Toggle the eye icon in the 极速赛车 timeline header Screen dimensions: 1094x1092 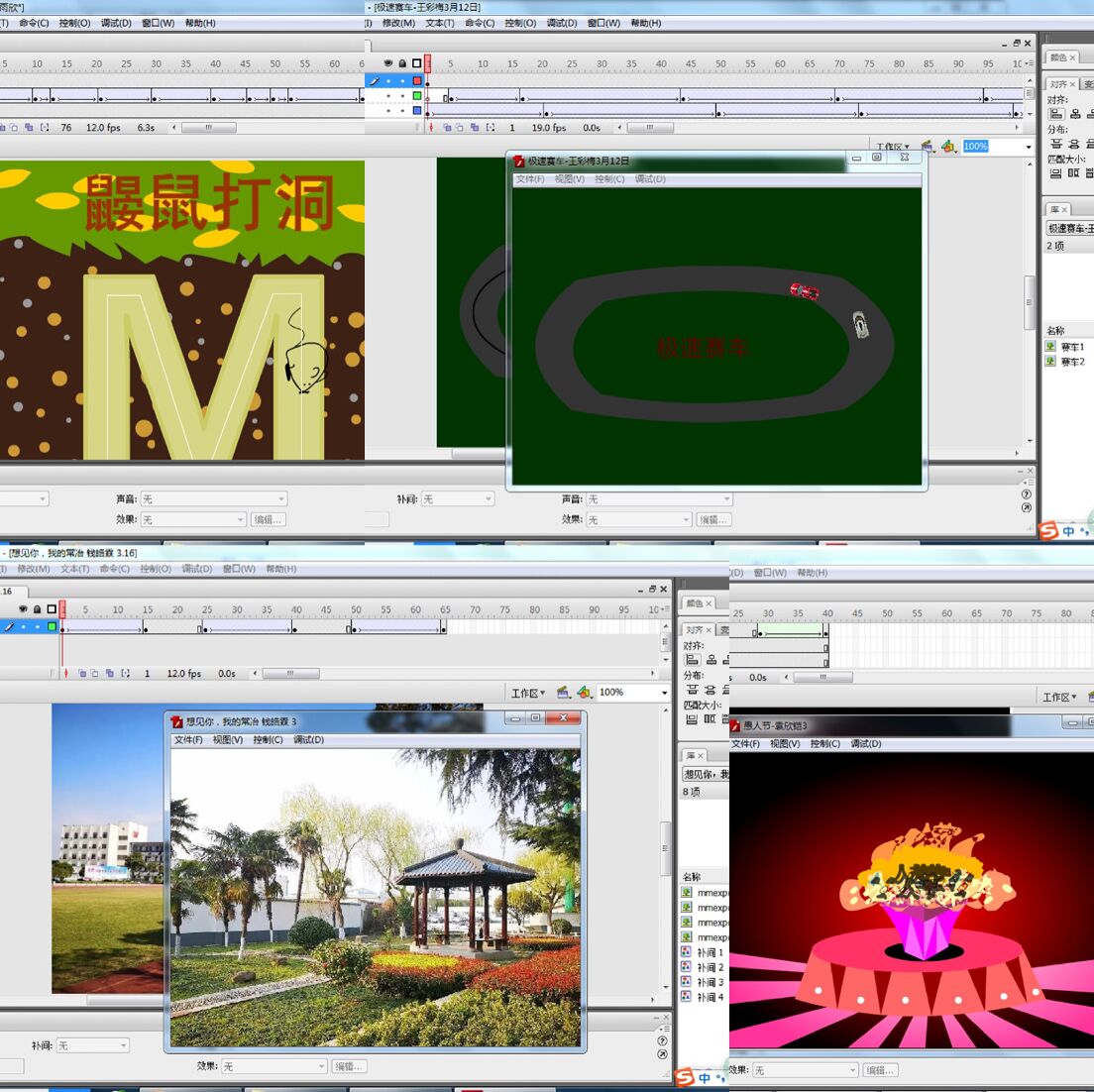coord(387,63)
